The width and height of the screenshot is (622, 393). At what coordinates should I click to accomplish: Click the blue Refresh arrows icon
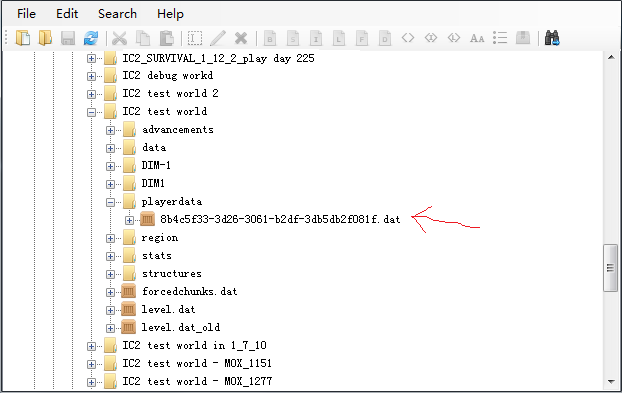click(91, 38)
